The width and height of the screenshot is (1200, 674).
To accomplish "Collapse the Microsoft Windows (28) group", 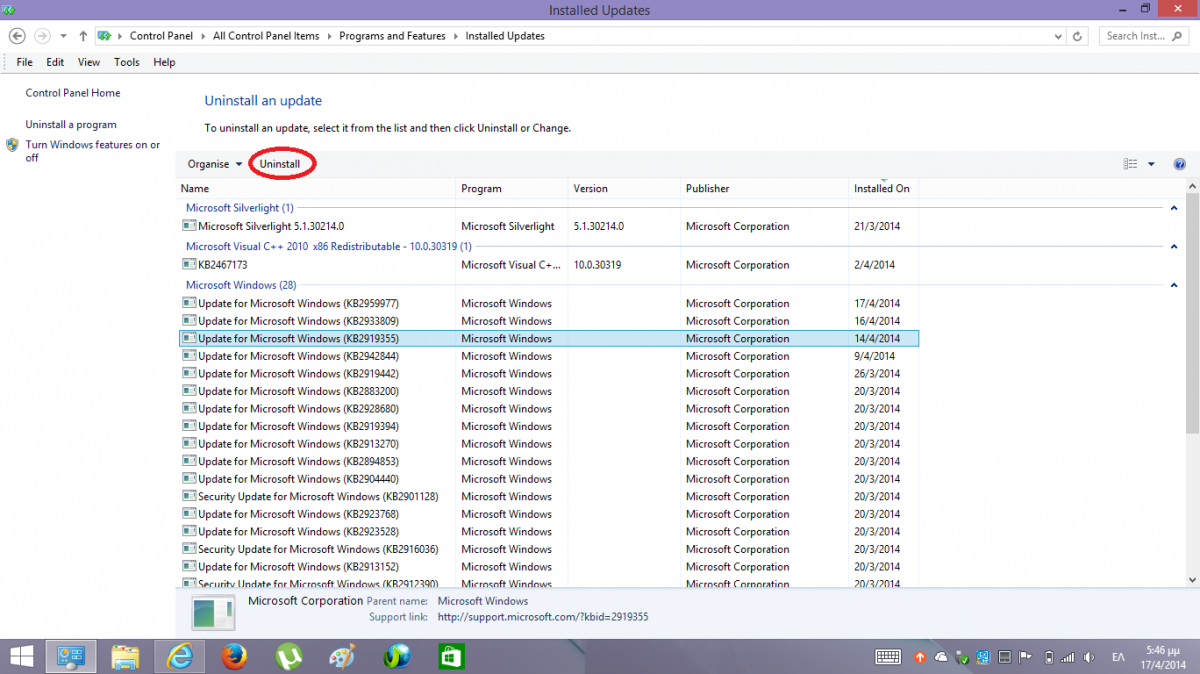I will tap(1173, 285).
